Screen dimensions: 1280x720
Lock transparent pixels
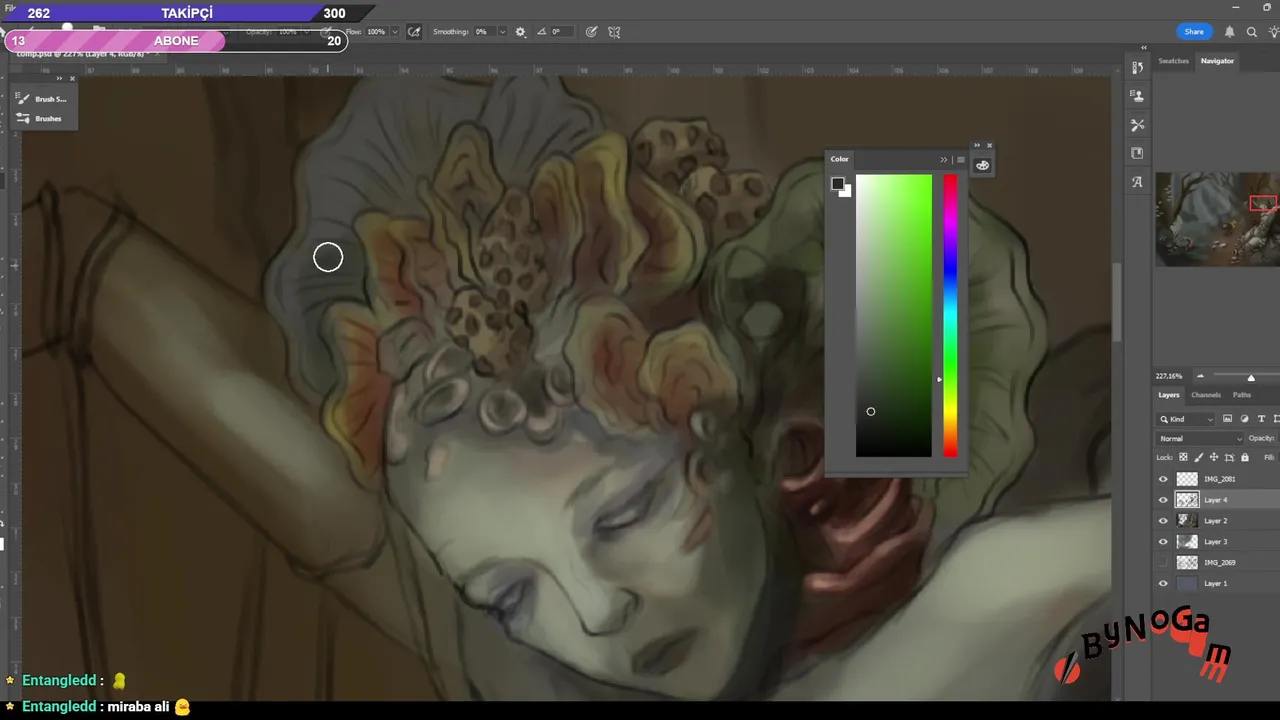[x=1184, y=457]
